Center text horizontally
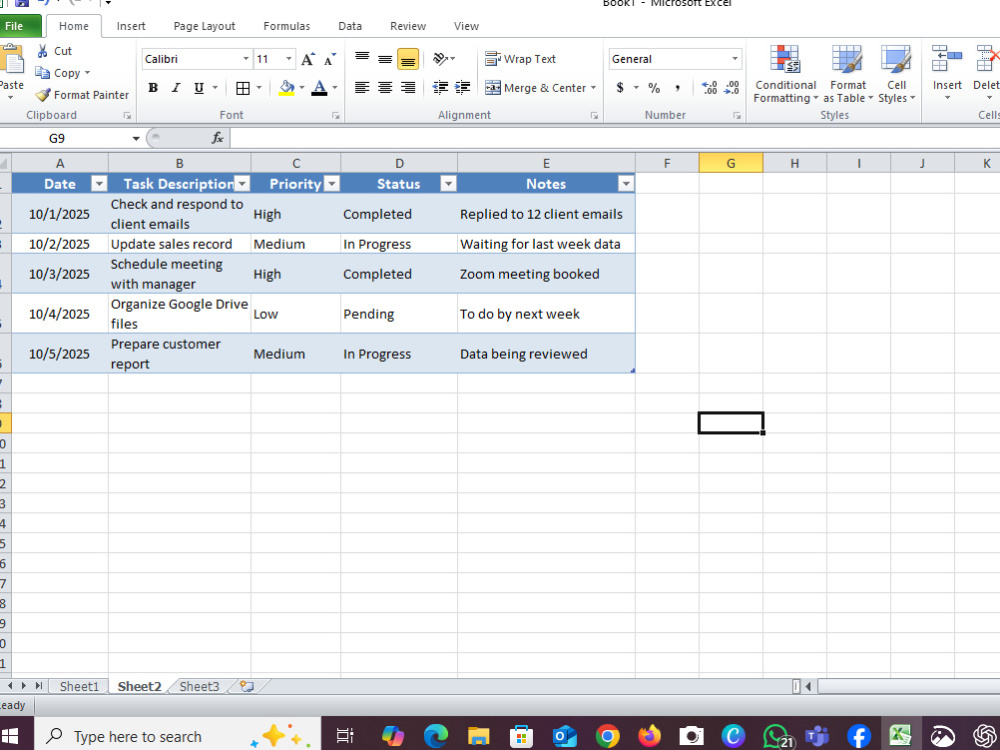 pos(385,88)
